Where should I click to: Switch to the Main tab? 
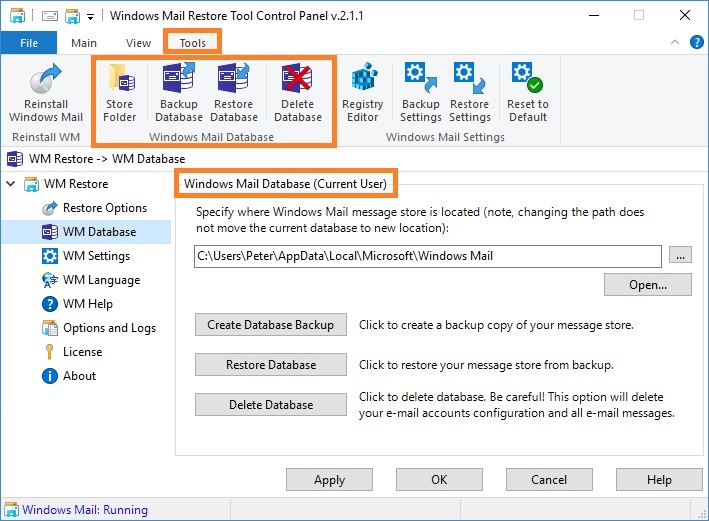(84, 43)
